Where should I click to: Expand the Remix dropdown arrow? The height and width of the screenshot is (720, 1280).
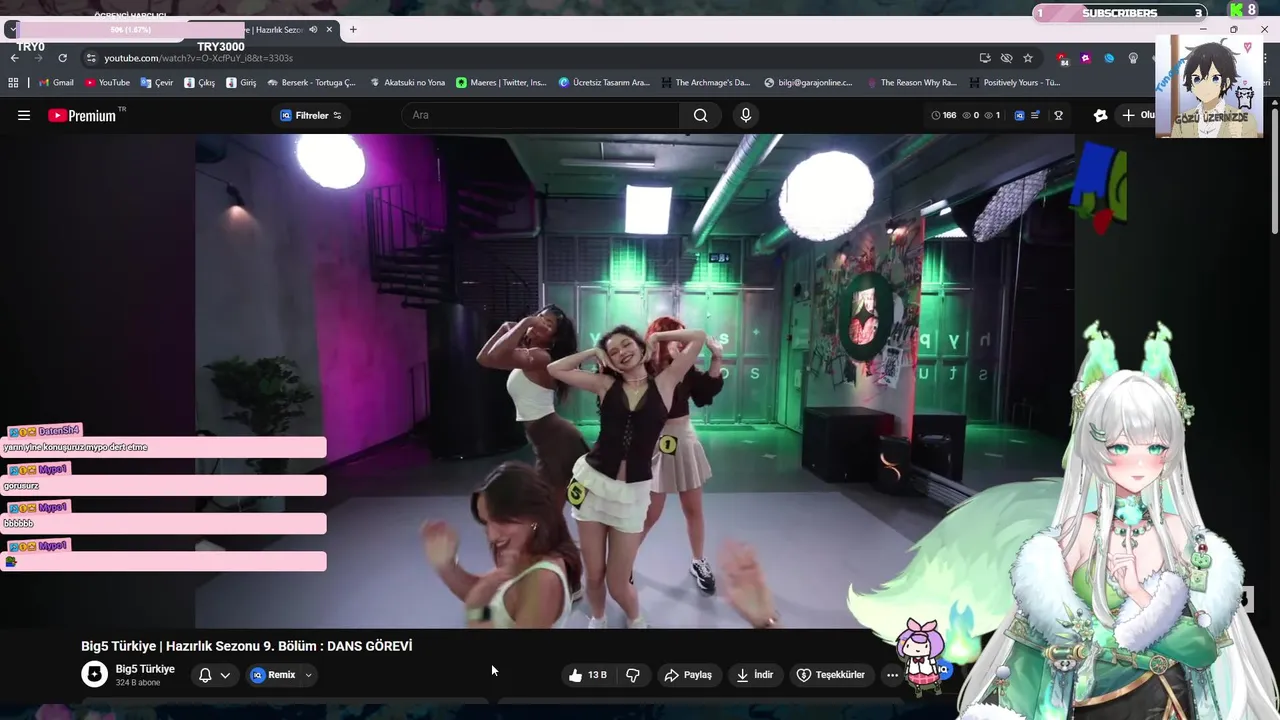point(308,675)
